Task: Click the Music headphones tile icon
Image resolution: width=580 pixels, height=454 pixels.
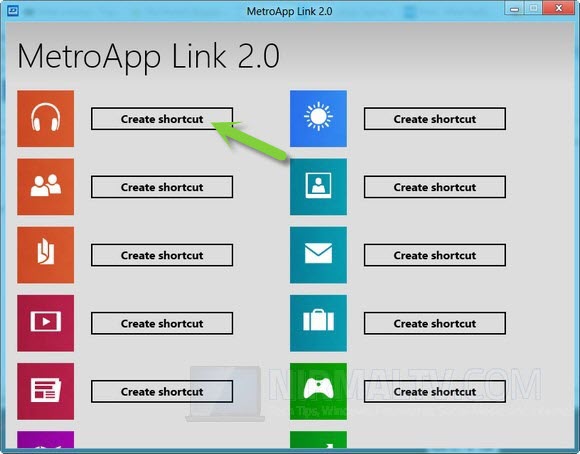Action: click(45, 118)
